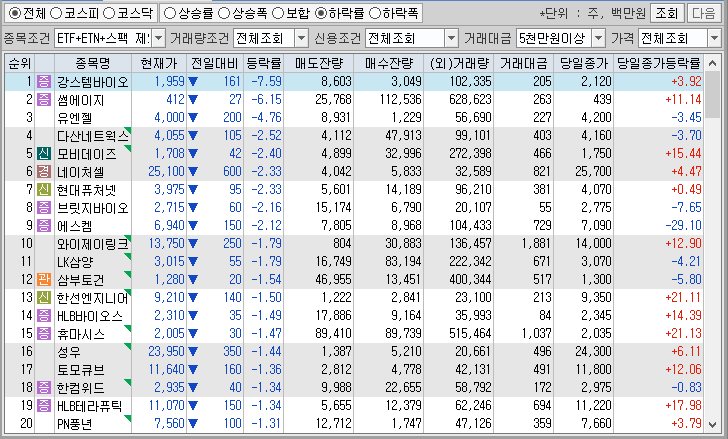Sort by 거래대금 column header
This screenshot has width=728, height=439.
tap(524, 63)
